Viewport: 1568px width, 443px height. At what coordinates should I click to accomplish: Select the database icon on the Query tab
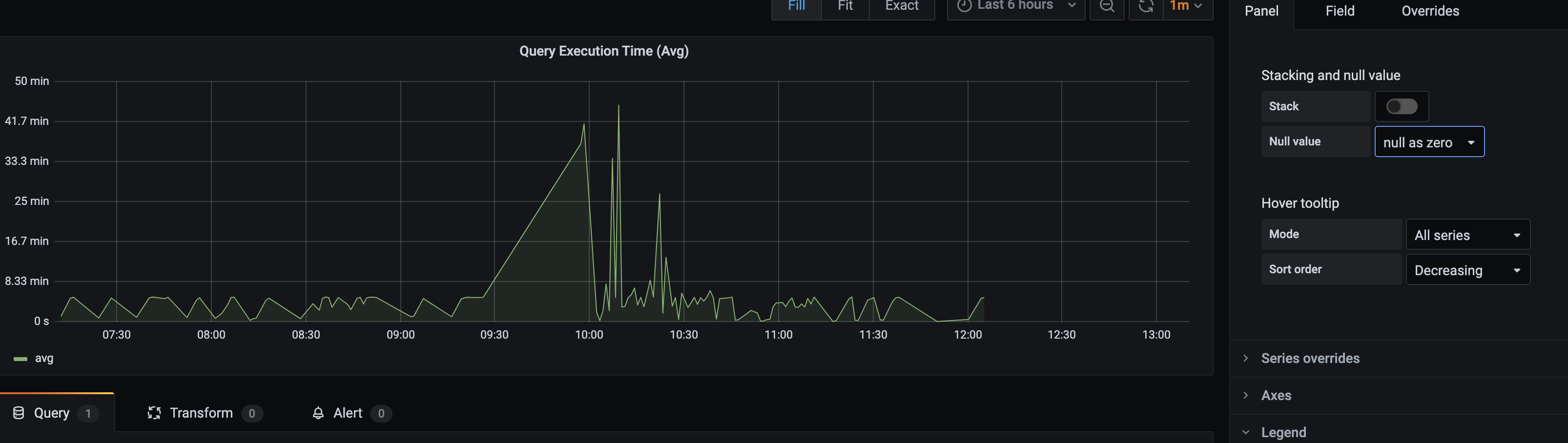tap(18, 413)
